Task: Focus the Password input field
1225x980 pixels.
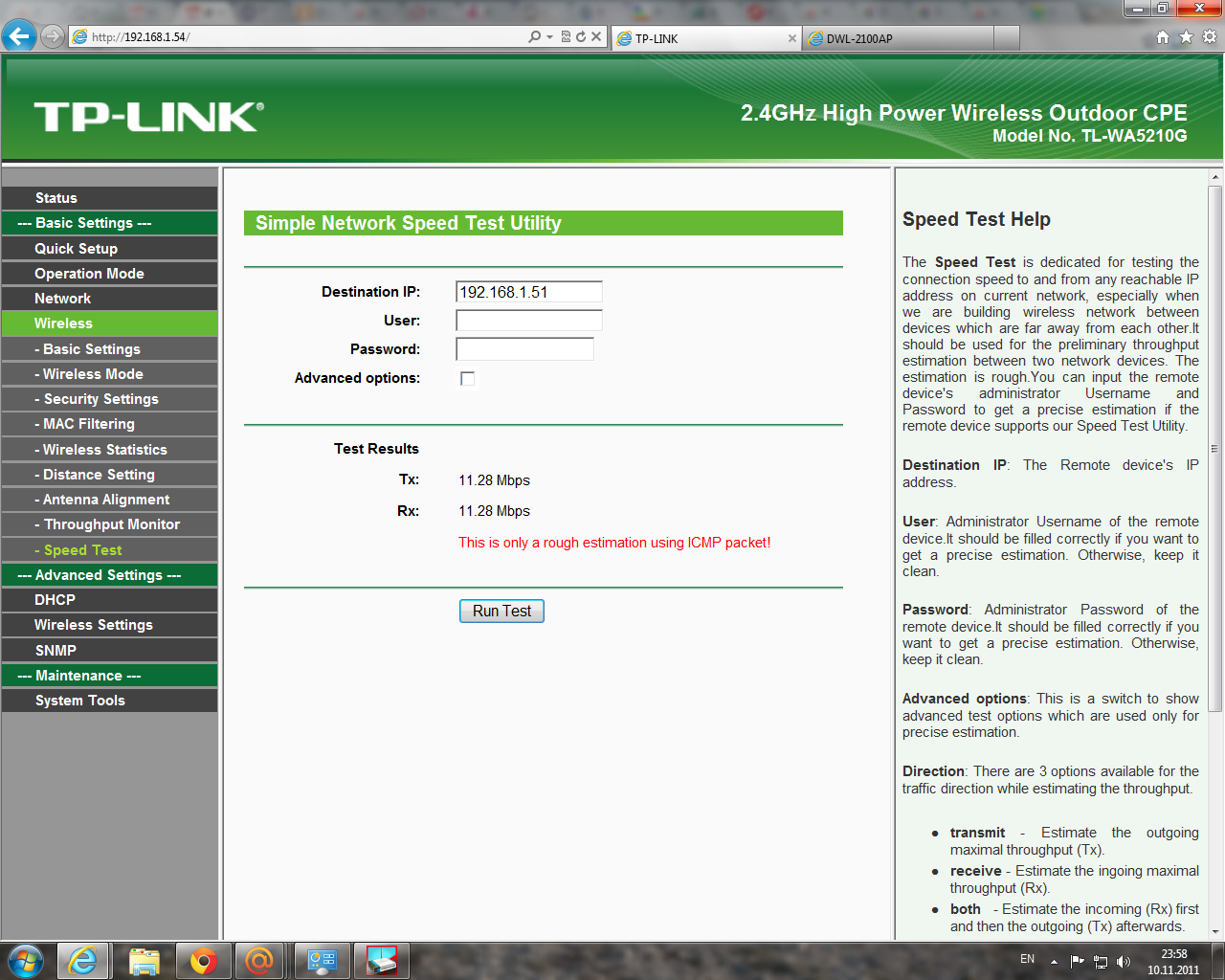Action: click(524, 349)
